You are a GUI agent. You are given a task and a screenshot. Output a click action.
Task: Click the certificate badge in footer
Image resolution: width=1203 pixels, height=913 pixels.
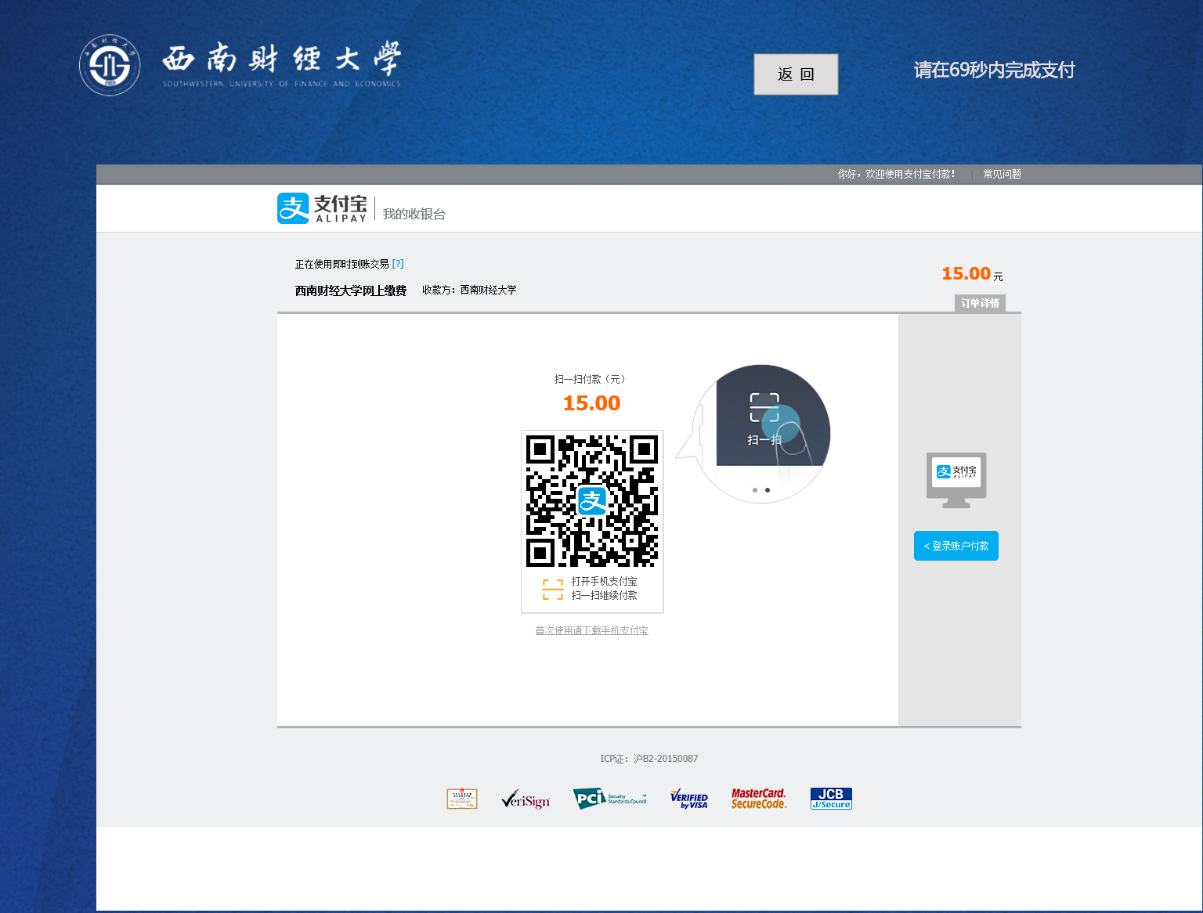pyautogui.click(x=462, y=798)
